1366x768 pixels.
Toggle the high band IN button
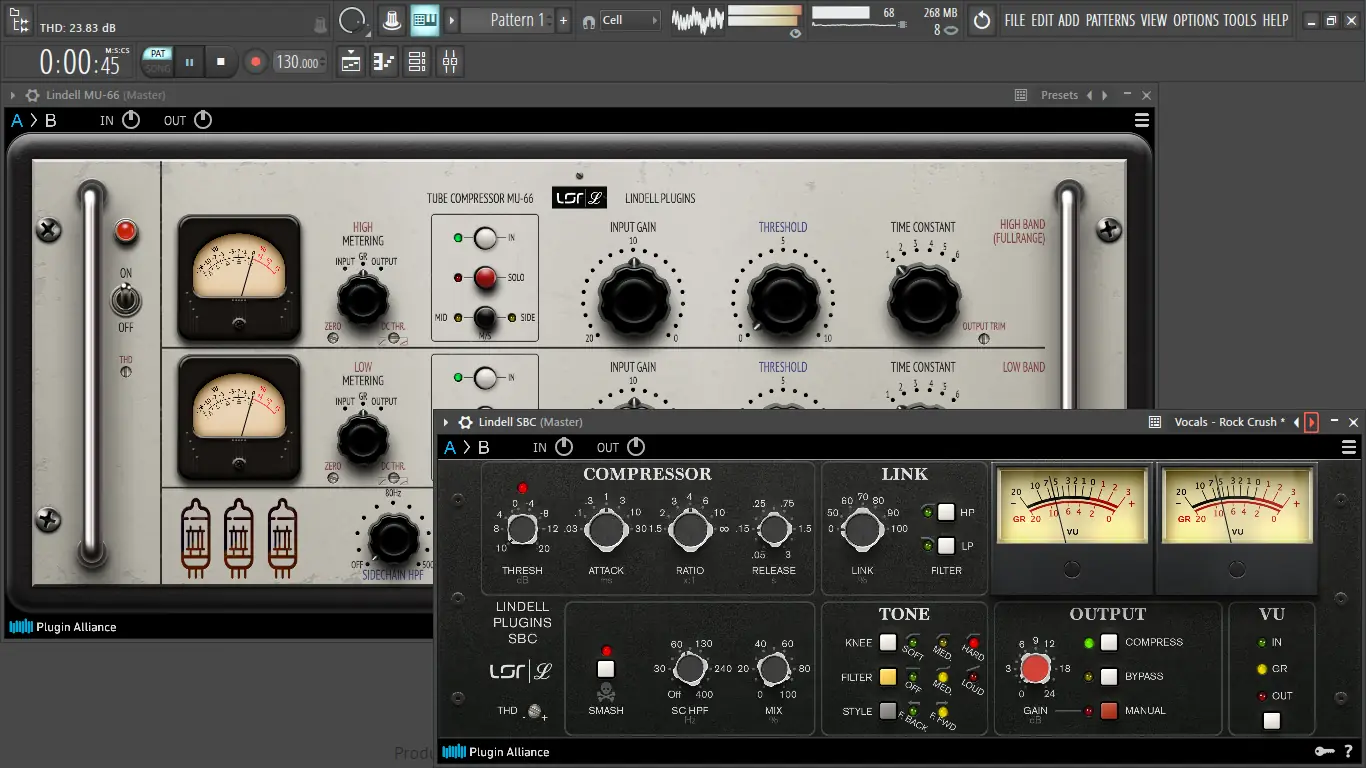tap(486, 238)
